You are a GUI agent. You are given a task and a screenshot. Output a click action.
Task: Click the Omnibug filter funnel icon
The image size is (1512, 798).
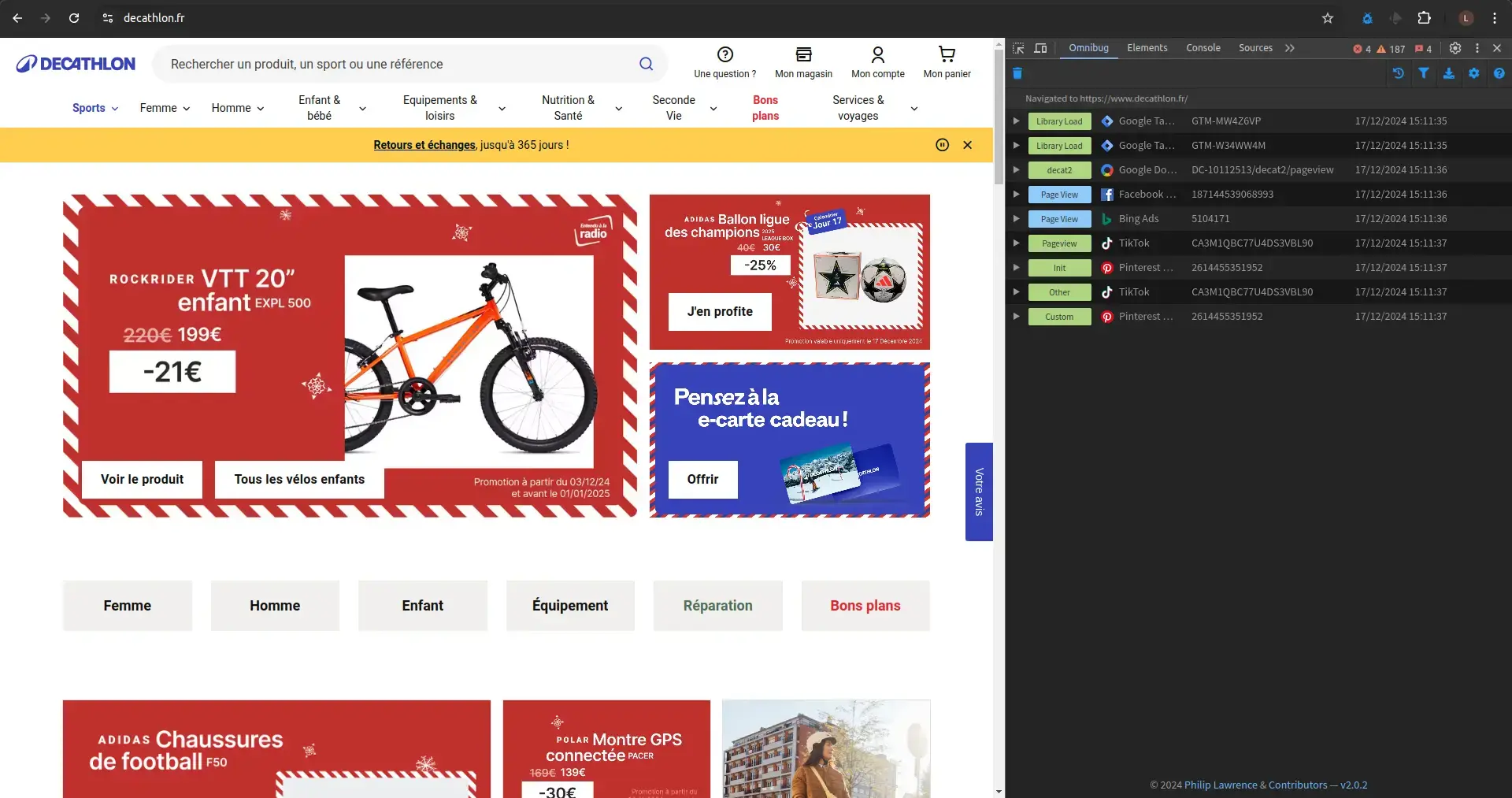click(1424, 73)
